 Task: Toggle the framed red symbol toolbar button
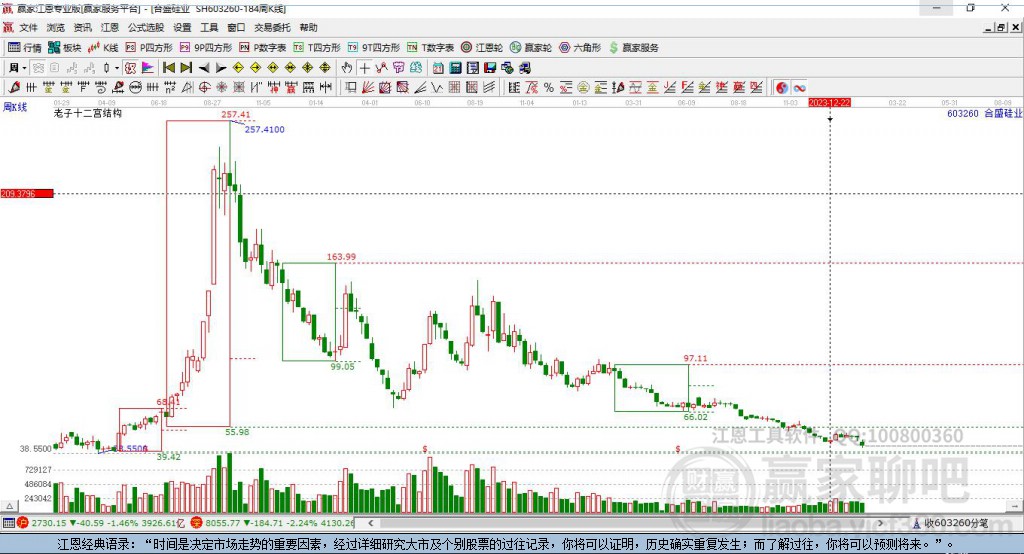130,68
